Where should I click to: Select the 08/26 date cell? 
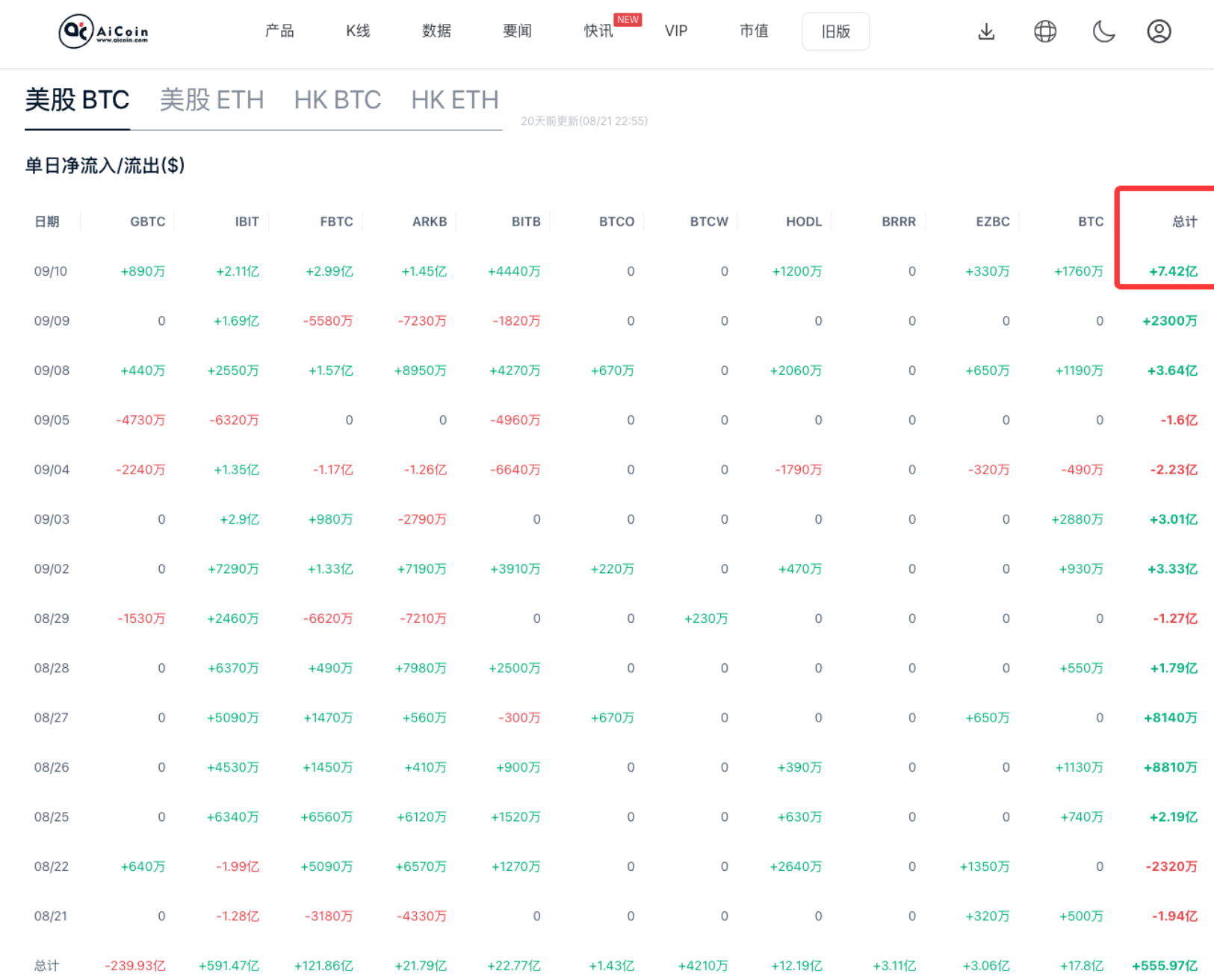click(52, 767)
